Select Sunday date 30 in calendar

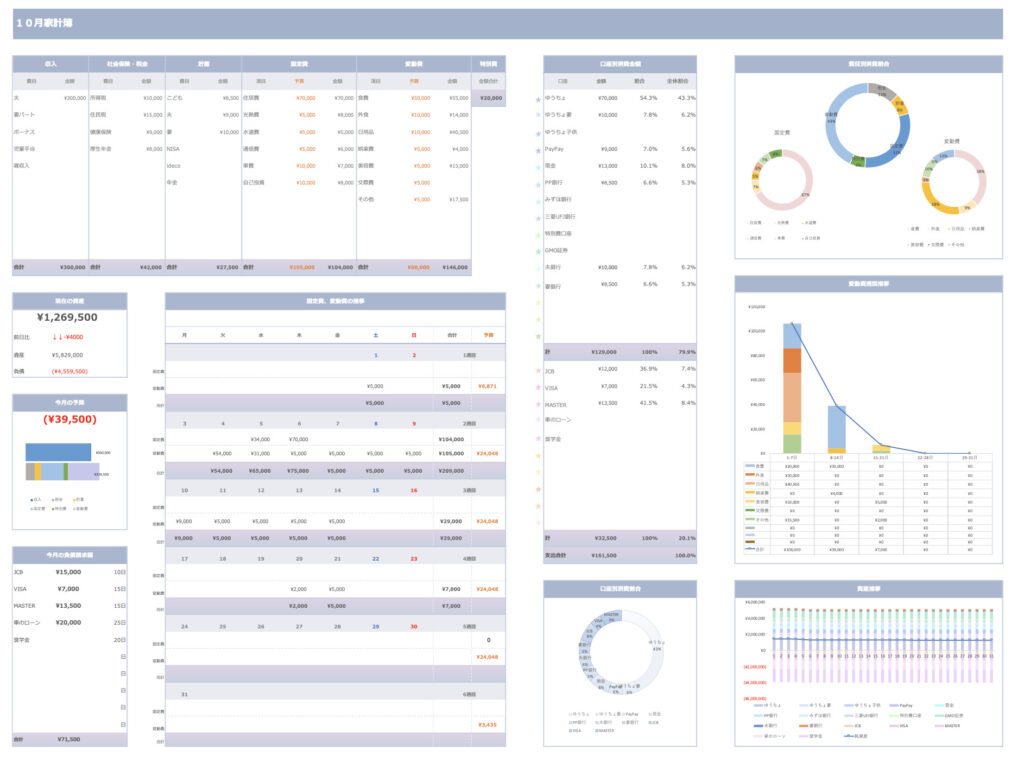pos(413,626)
